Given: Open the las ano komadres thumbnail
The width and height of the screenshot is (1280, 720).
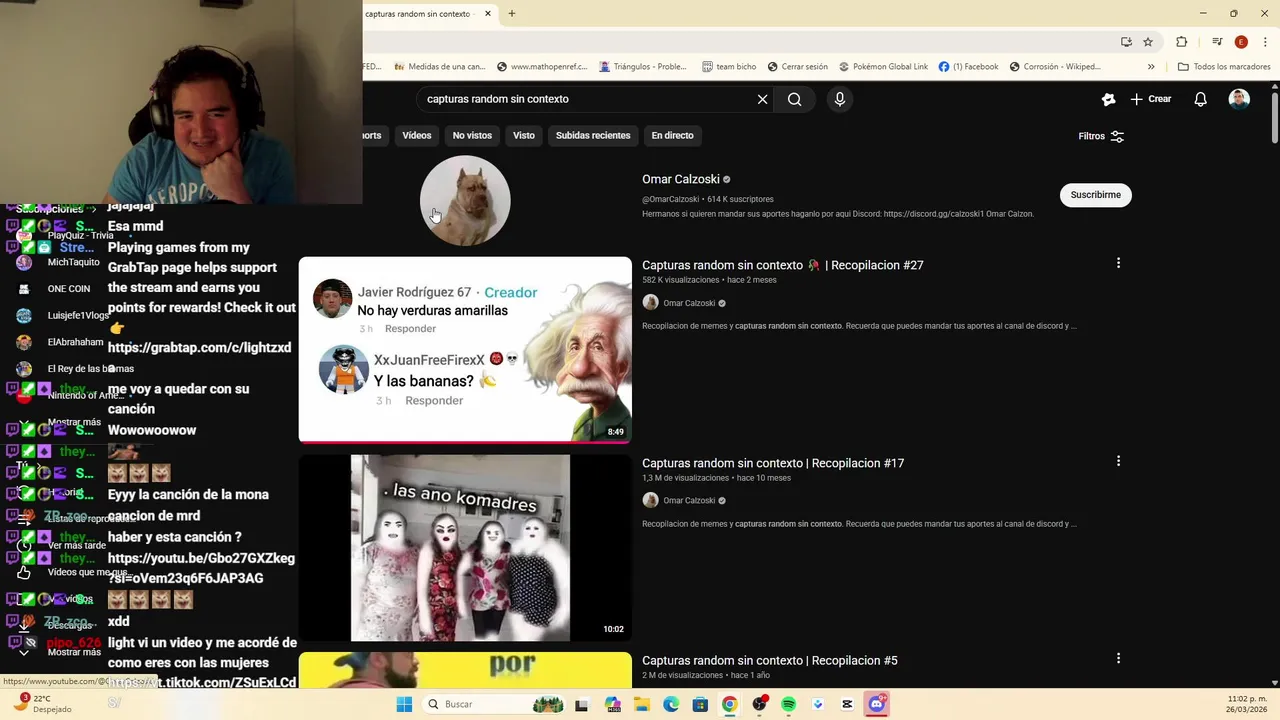Looking at the screenshot, I should click(x=465, y=547).
